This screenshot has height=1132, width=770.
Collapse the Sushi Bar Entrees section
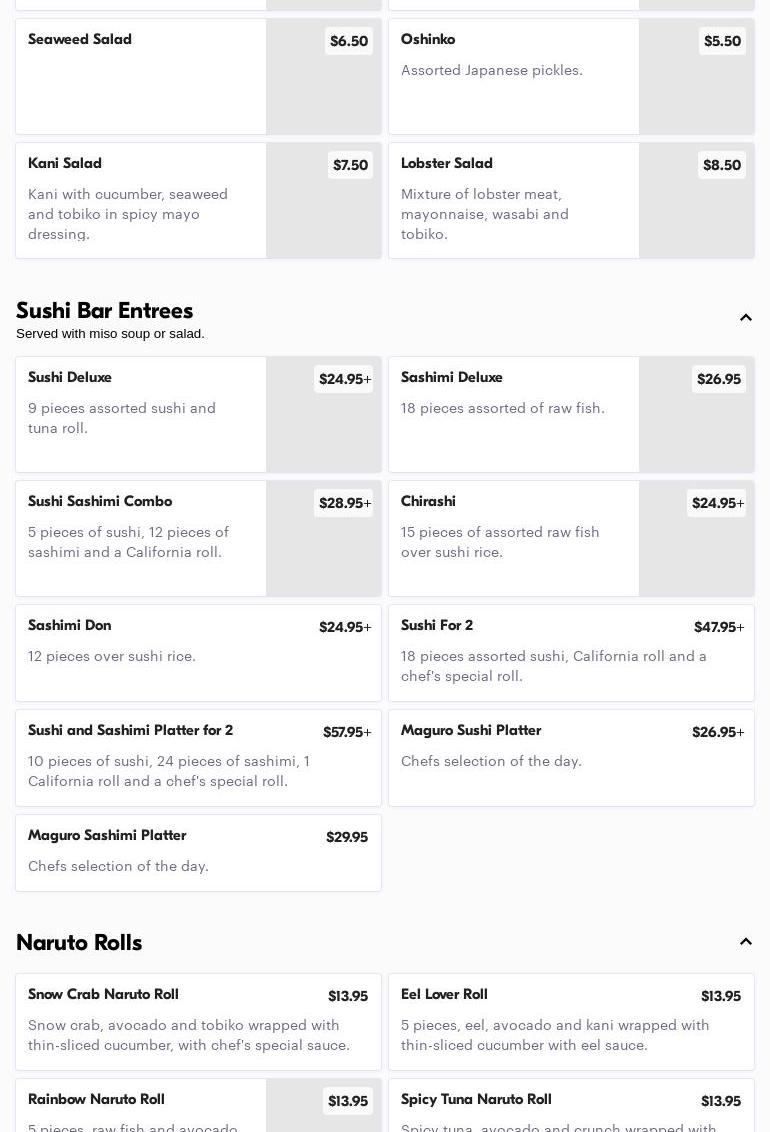[746, 318]
